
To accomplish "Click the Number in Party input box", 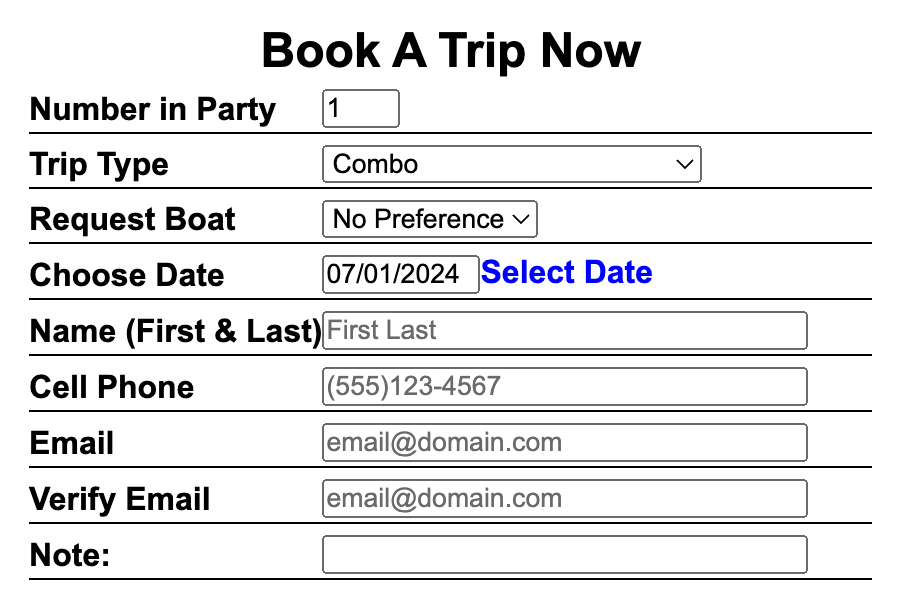I will (360, 109).
